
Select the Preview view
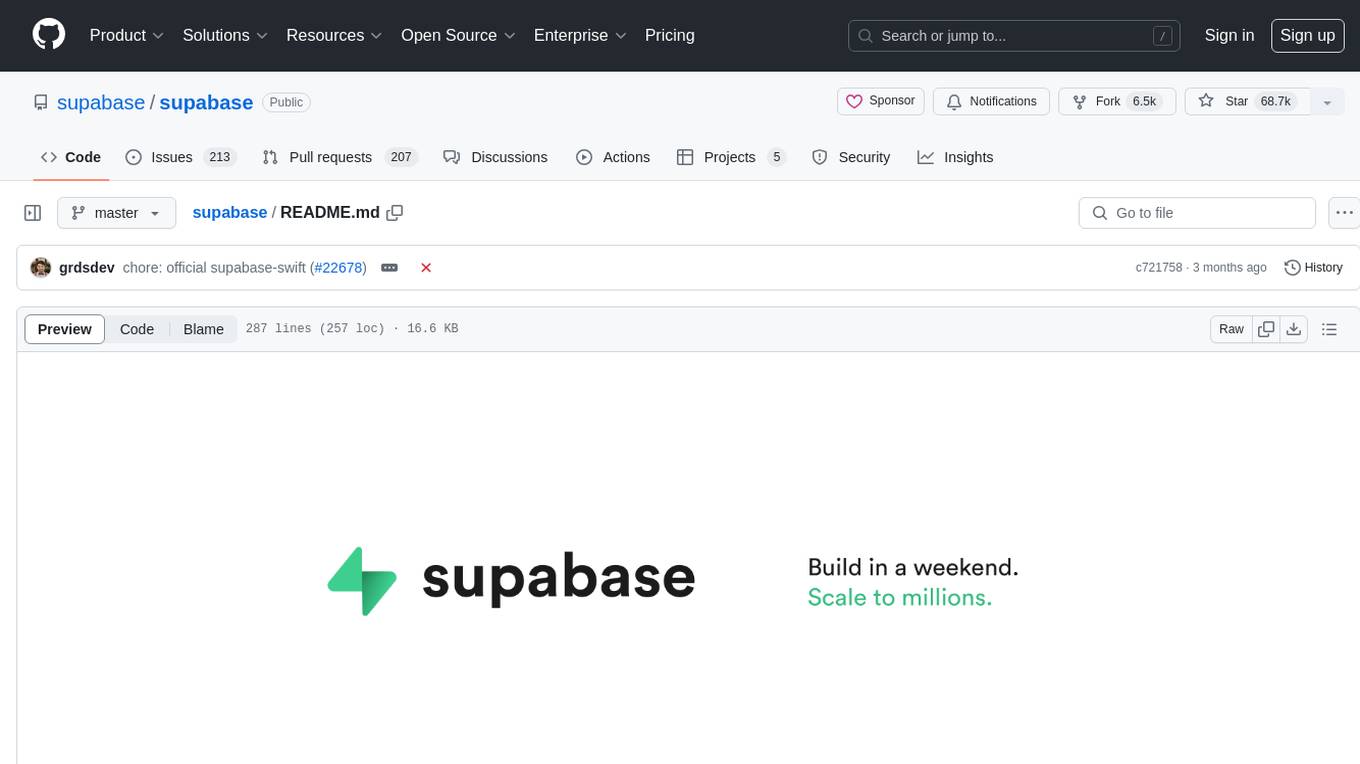[65, 329]
